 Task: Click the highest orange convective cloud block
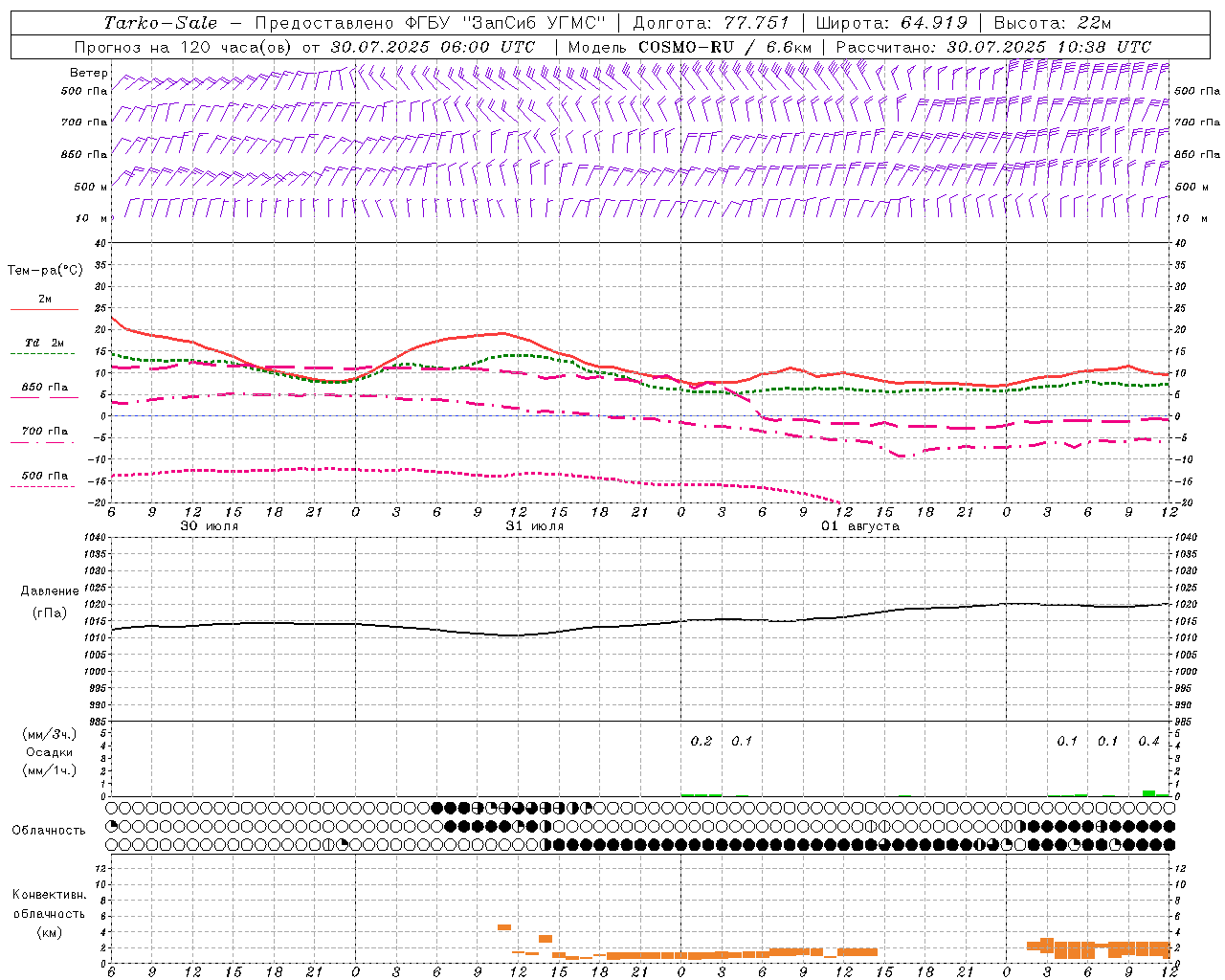coord(504,926)
